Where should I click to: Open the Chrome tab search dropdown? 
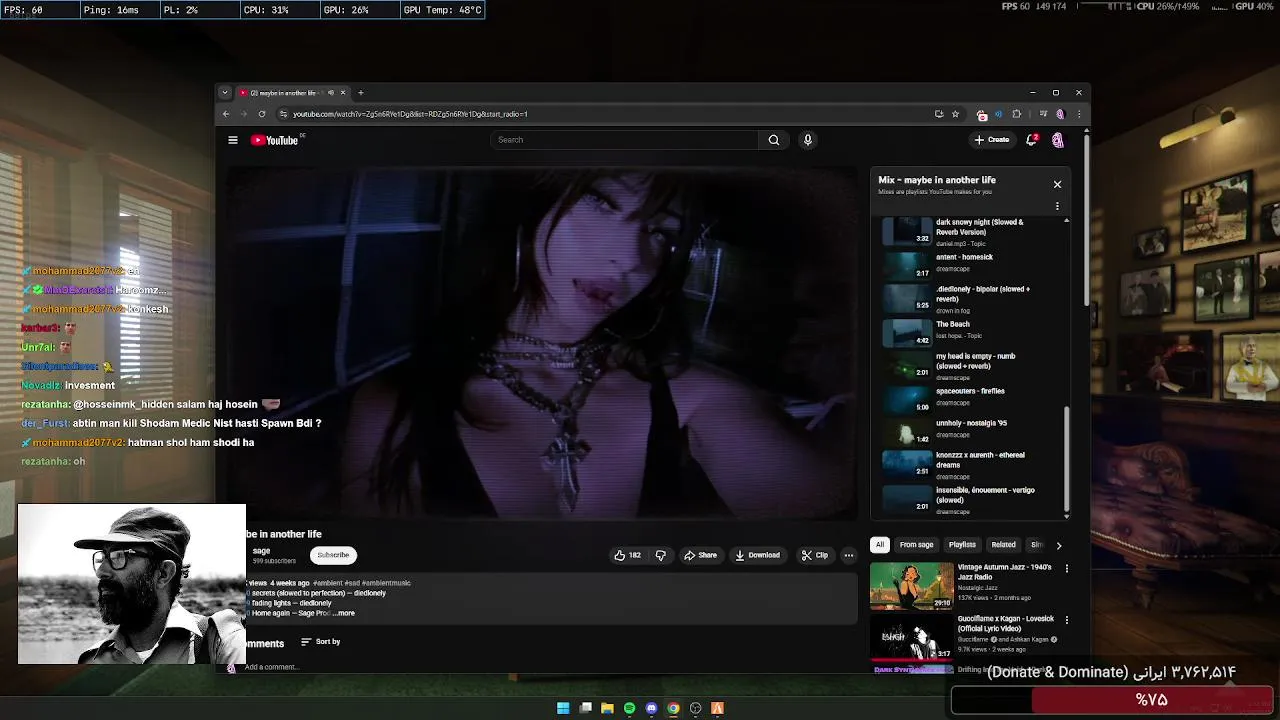pyautogui.click(x=224, y=93)
